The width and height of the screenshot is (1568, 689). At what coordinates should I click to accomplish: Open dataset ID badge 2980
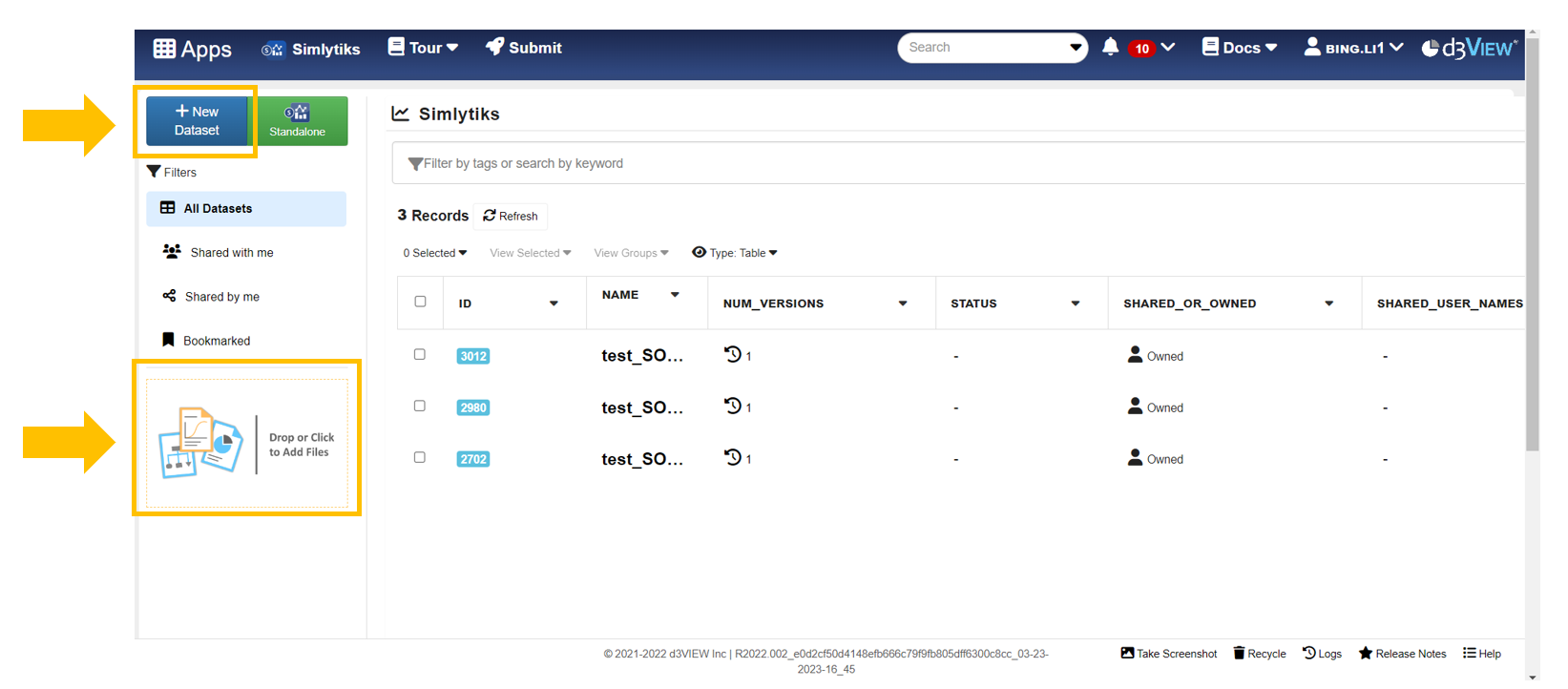(473, 407)
